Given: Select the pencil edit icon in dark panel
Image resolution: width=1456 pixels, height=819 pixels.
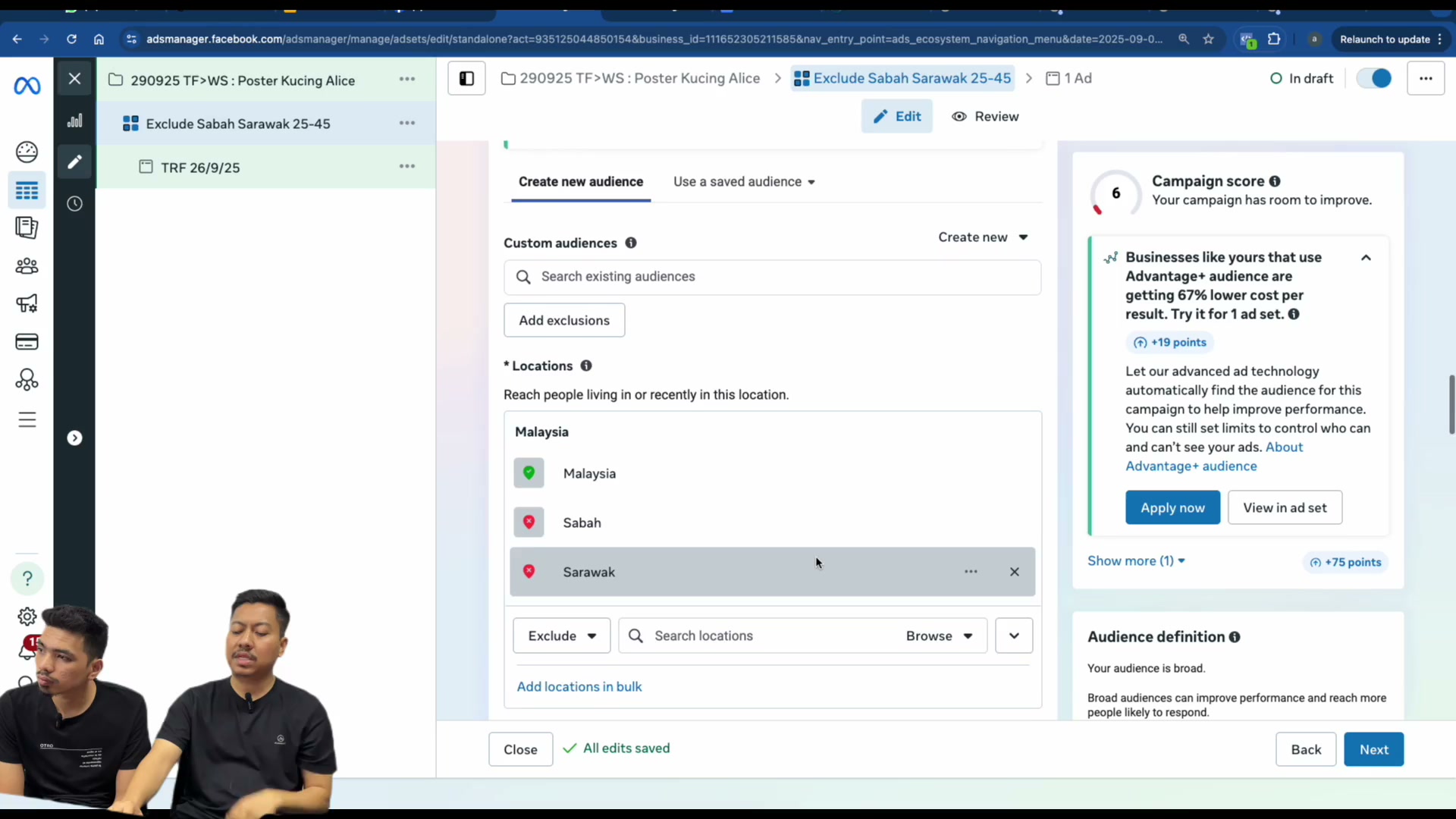Looking at the screenshot, I should [x=74, y=162].
